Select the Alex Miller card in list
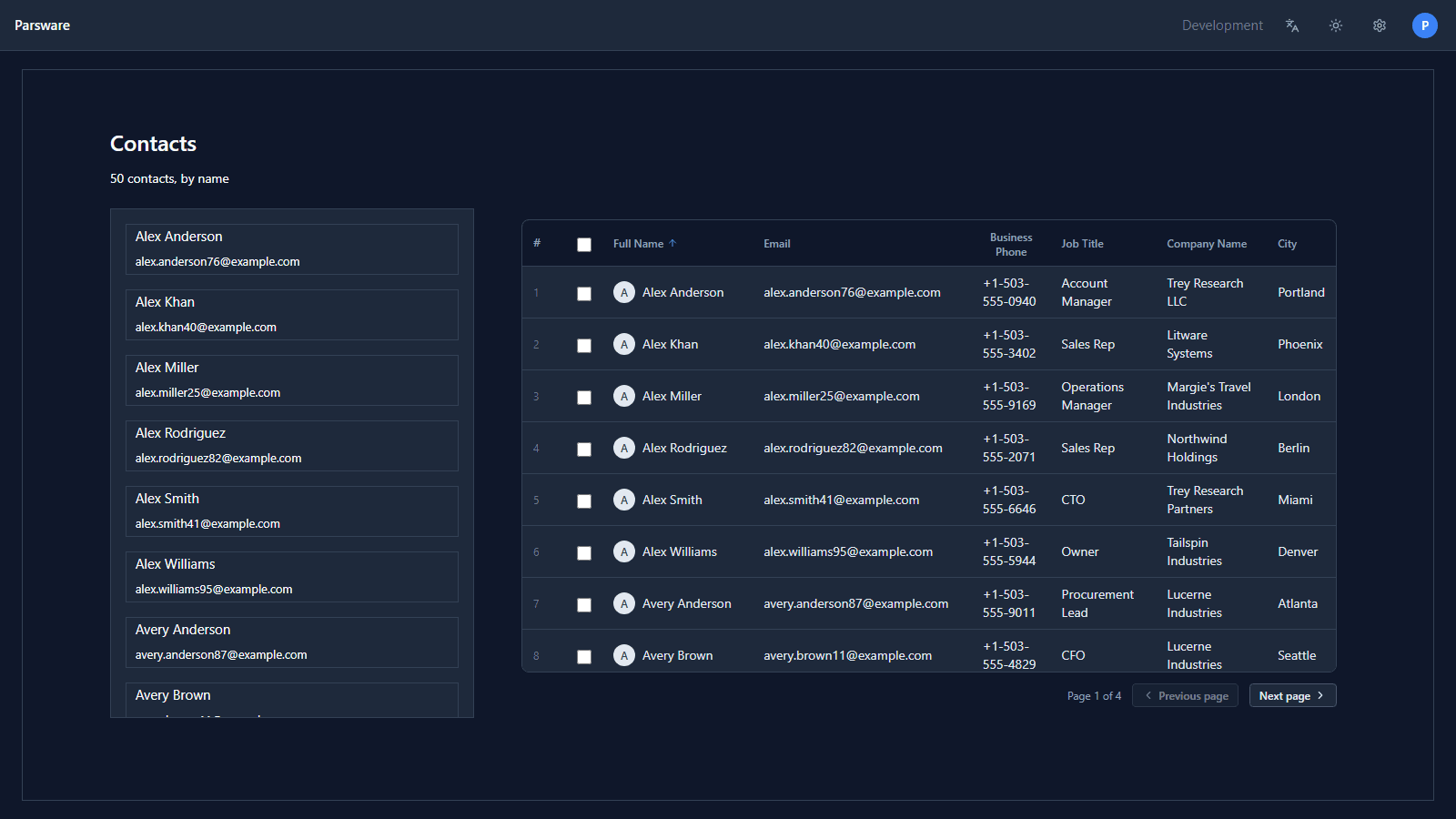The height and width of the screenshot is (819, 1456). [292, 380]
